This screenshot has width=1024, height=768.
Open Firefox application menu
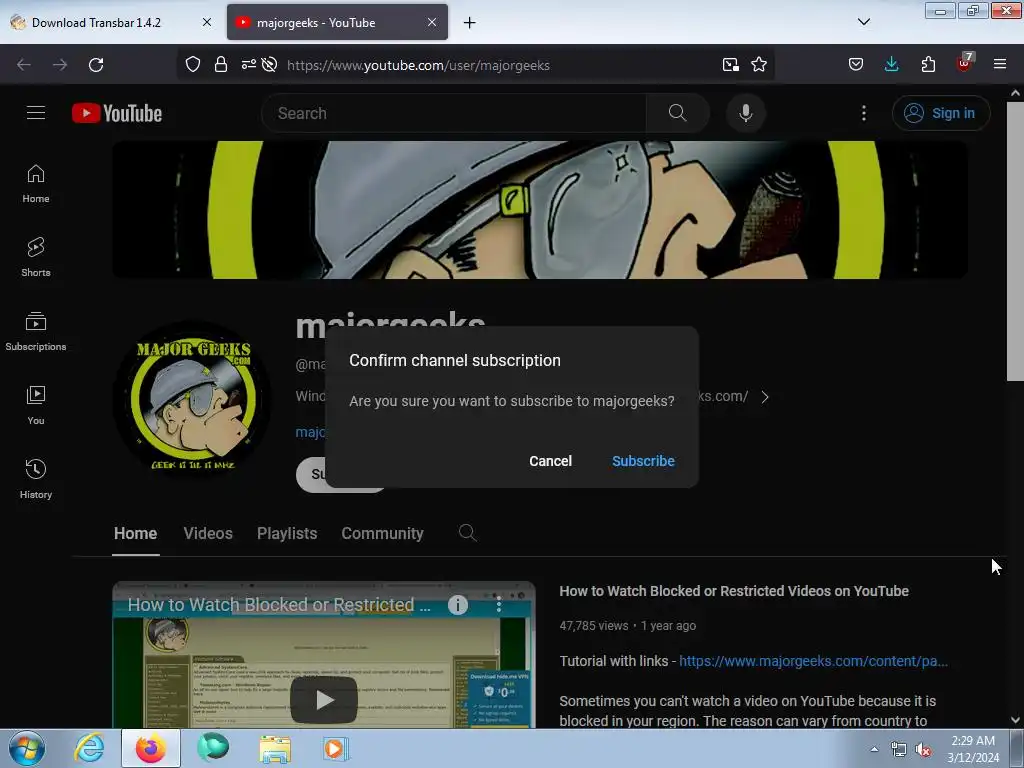(x=999, y=65)
